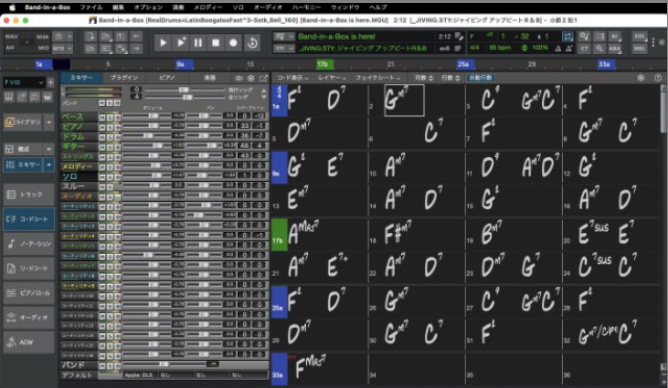Image resolution: width=668 pixels, height=388 pixels.
Task: Click the right arrow icon in the file toolbar
Action: pos(136,49)
